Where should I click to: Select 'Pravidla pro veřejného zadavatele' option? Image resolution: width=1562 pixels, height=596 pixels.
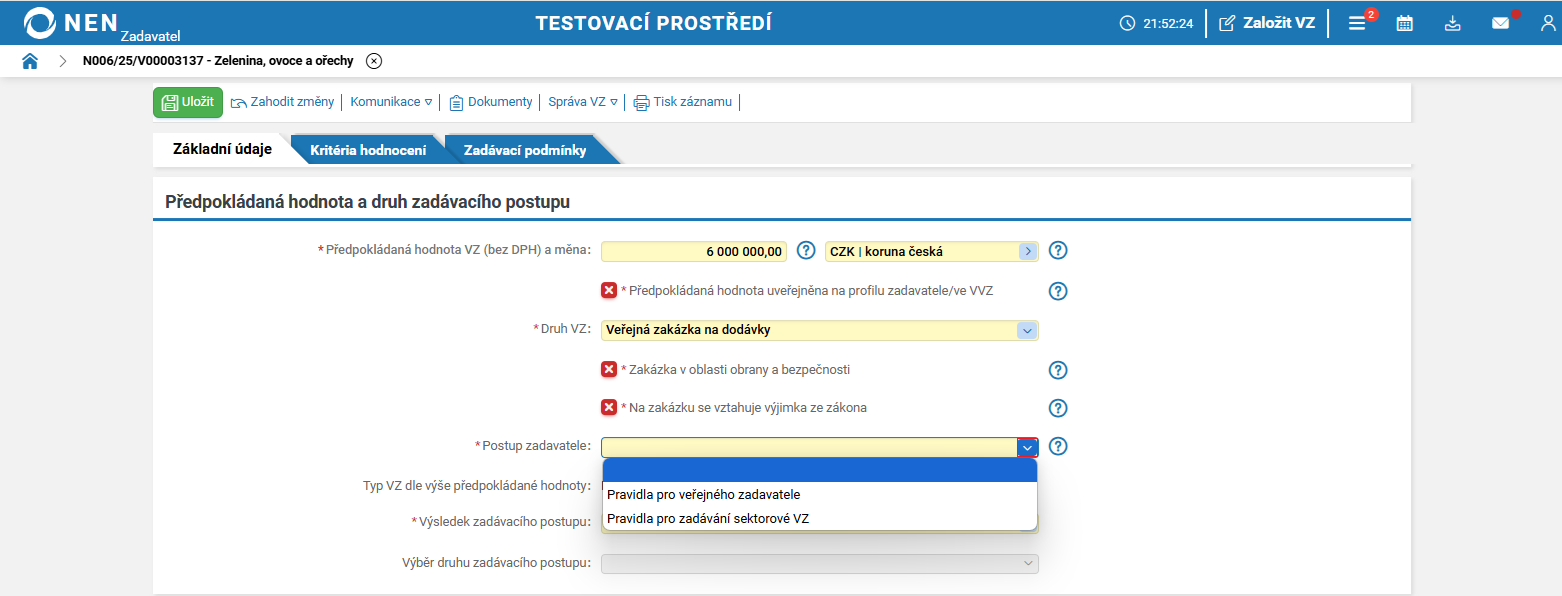pos(704,494)
